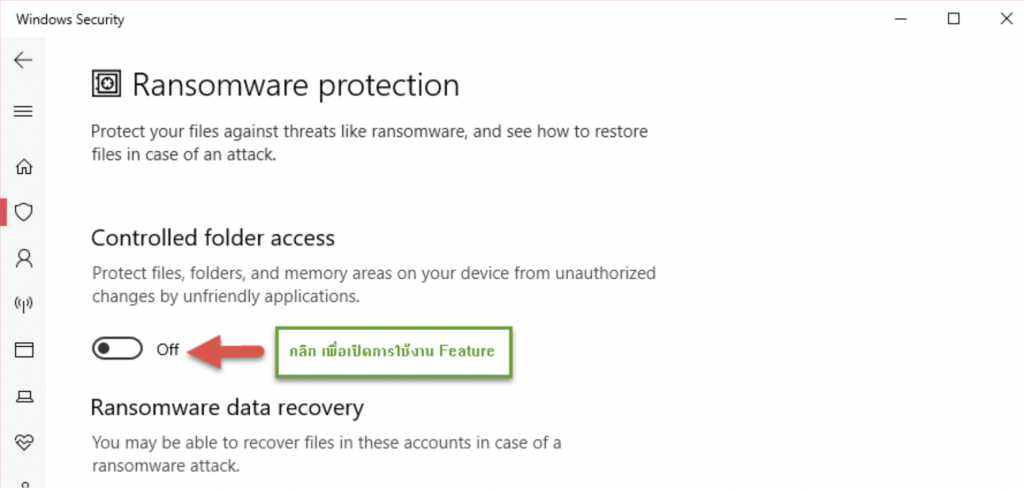
Task: Minimize the Windows Security window
Action: tap(908, 19)
